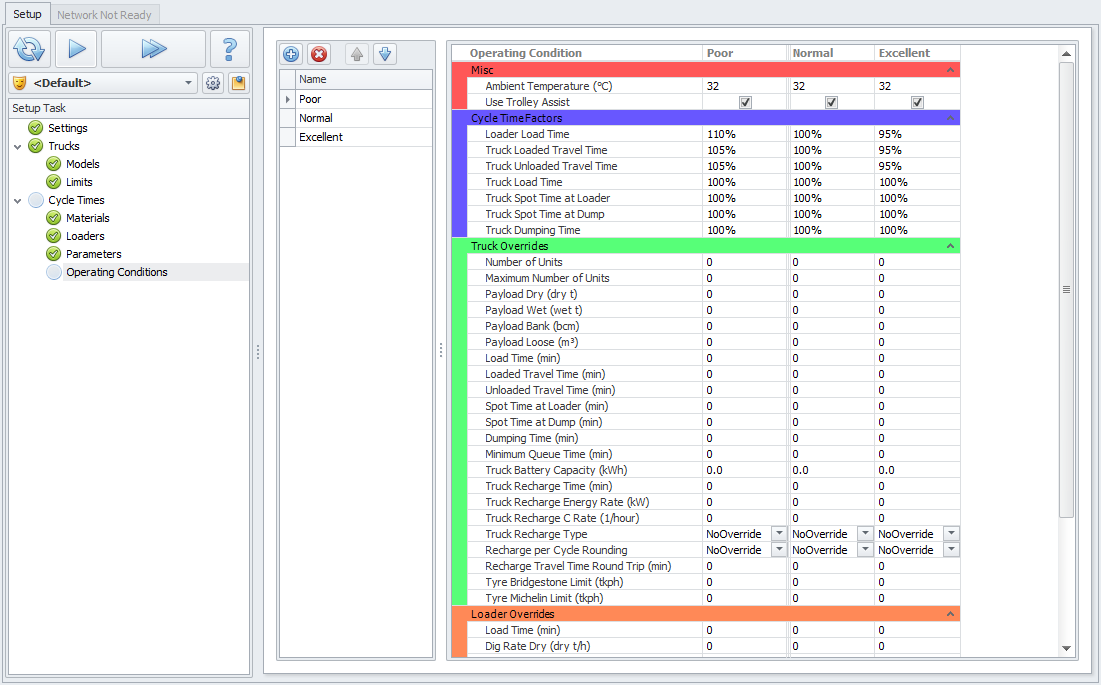Viewport: 1101px width, 686px height.
Task: Switch to the Network Not Ready tab
Action: (x=104, y=15)
